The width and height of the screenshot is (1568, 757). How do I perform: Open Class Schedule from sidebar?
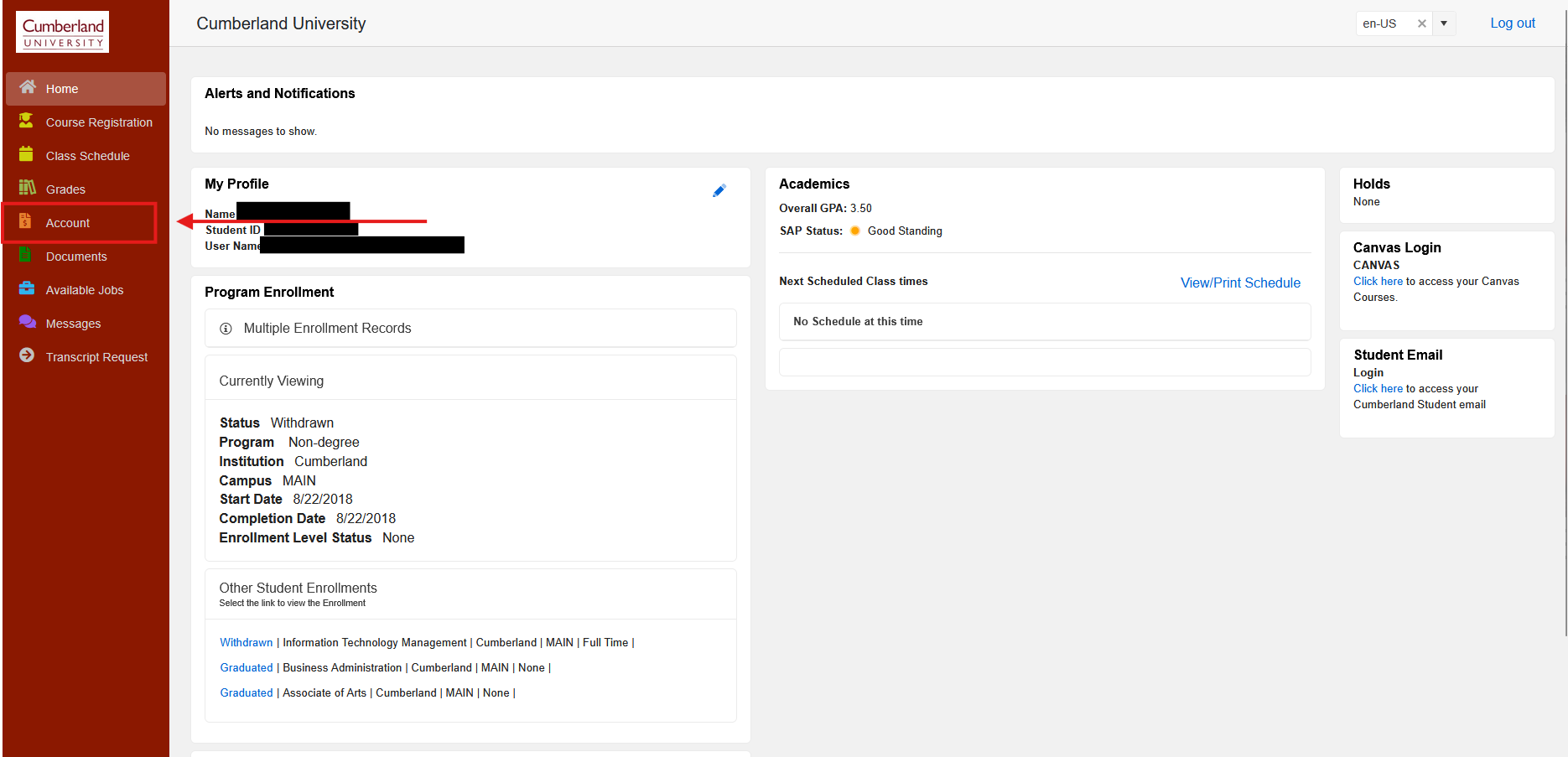coord(86,156)
